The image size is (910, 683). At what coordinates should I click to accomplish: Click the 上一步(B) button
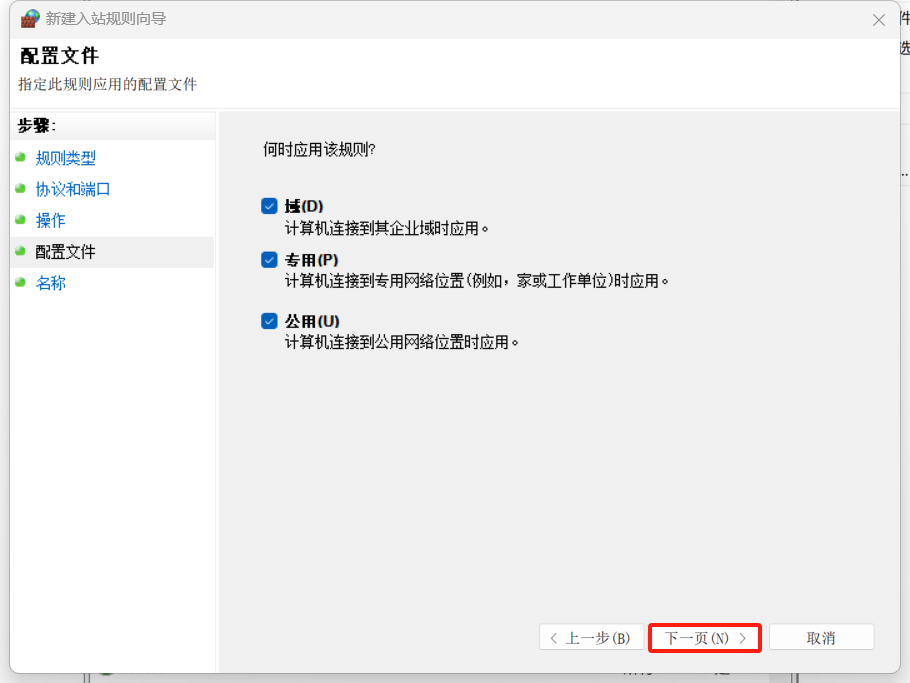[x=591, y=638]
